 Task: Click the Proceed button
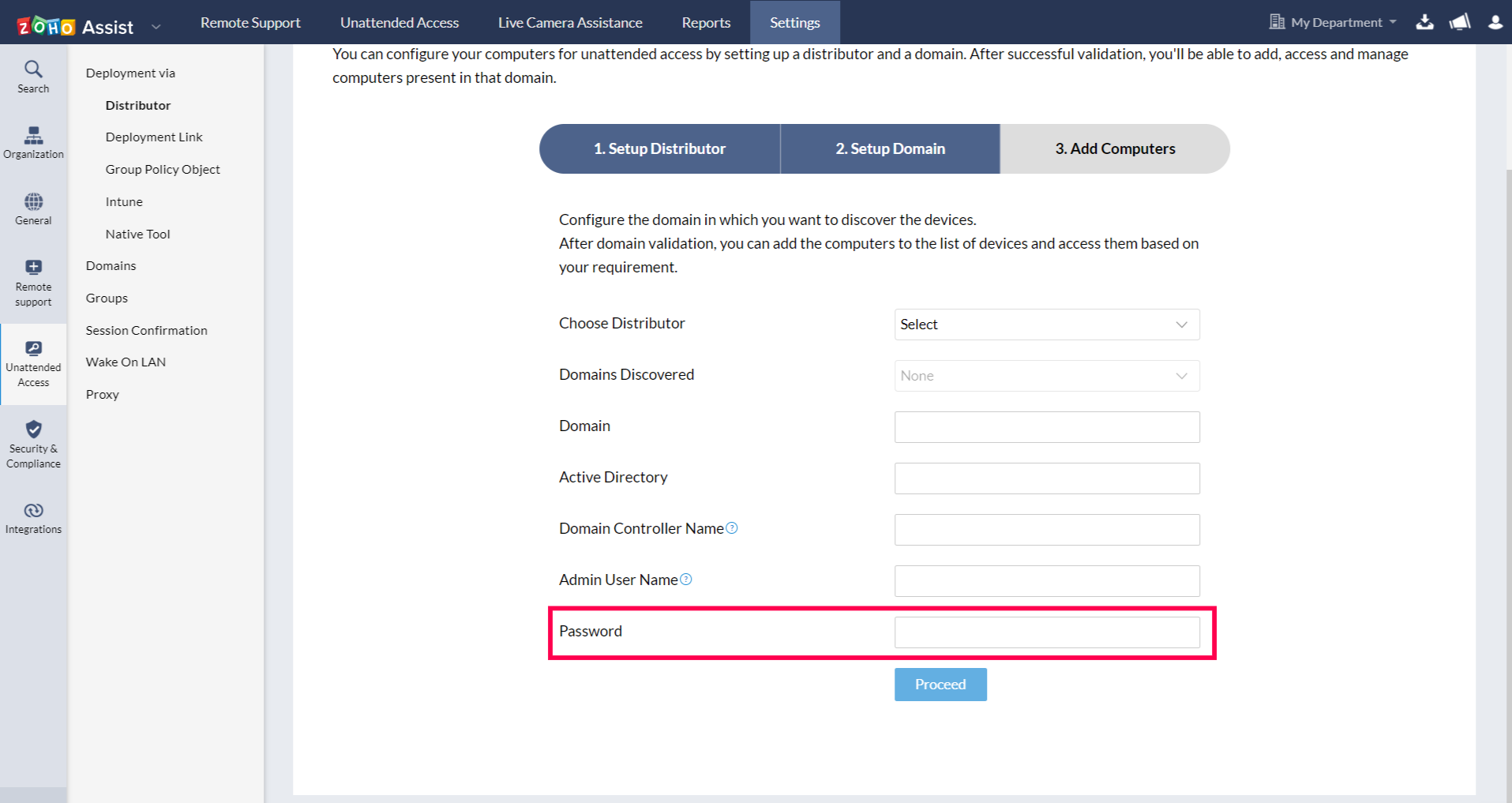940,684
